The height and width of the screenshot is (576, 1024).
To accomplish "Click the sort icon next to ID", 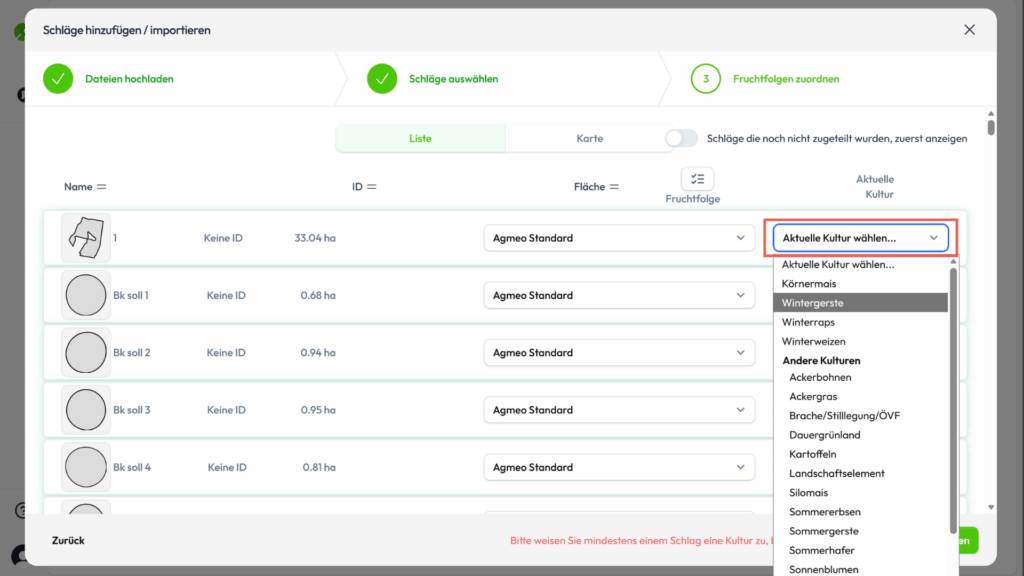I will coord(371,187).
